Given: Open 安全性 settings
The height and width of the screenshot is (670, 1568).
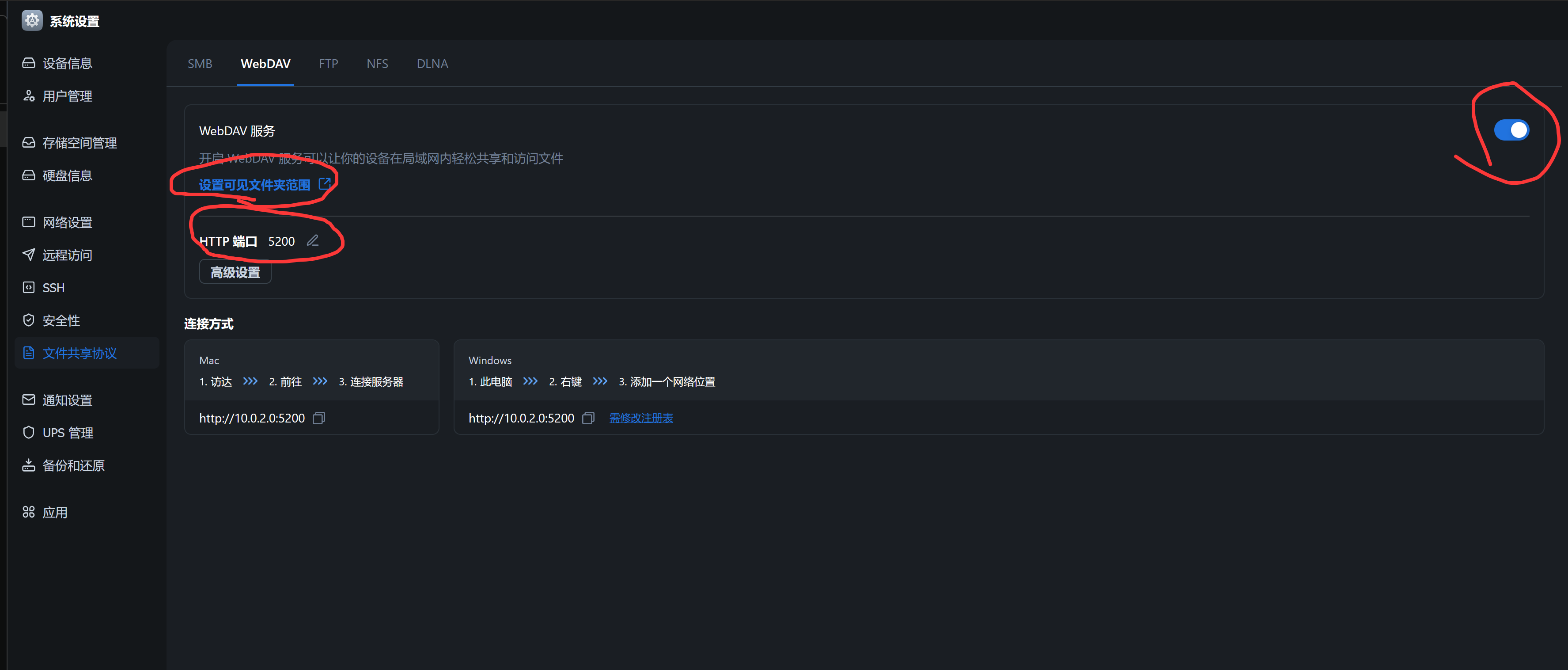Looking at the screenshot, I should coord(61,320).
